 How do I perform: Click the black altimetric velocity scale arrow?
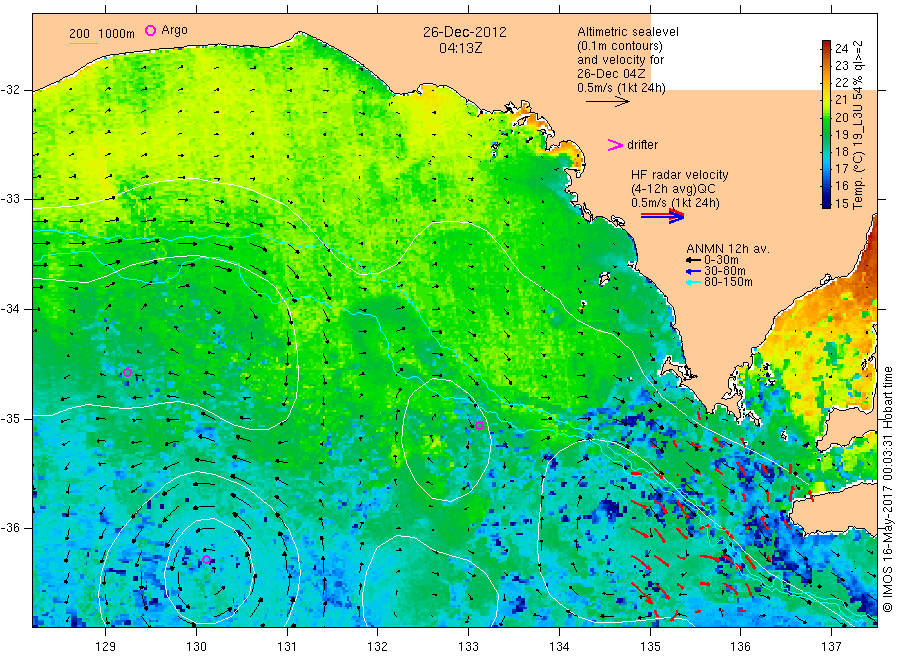click(608, 102)
